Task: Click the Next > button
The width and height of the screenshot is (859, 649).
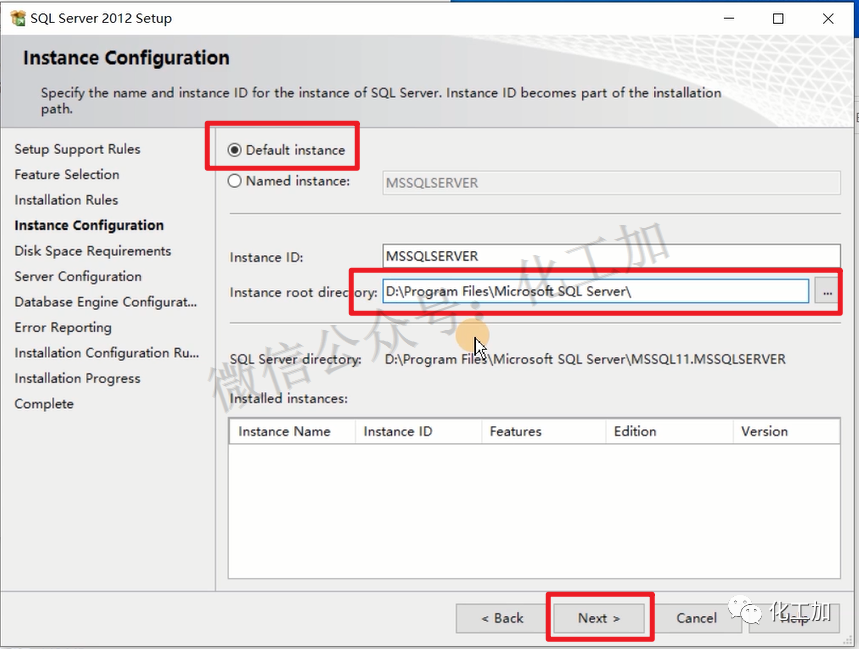Action: [599, 618]
